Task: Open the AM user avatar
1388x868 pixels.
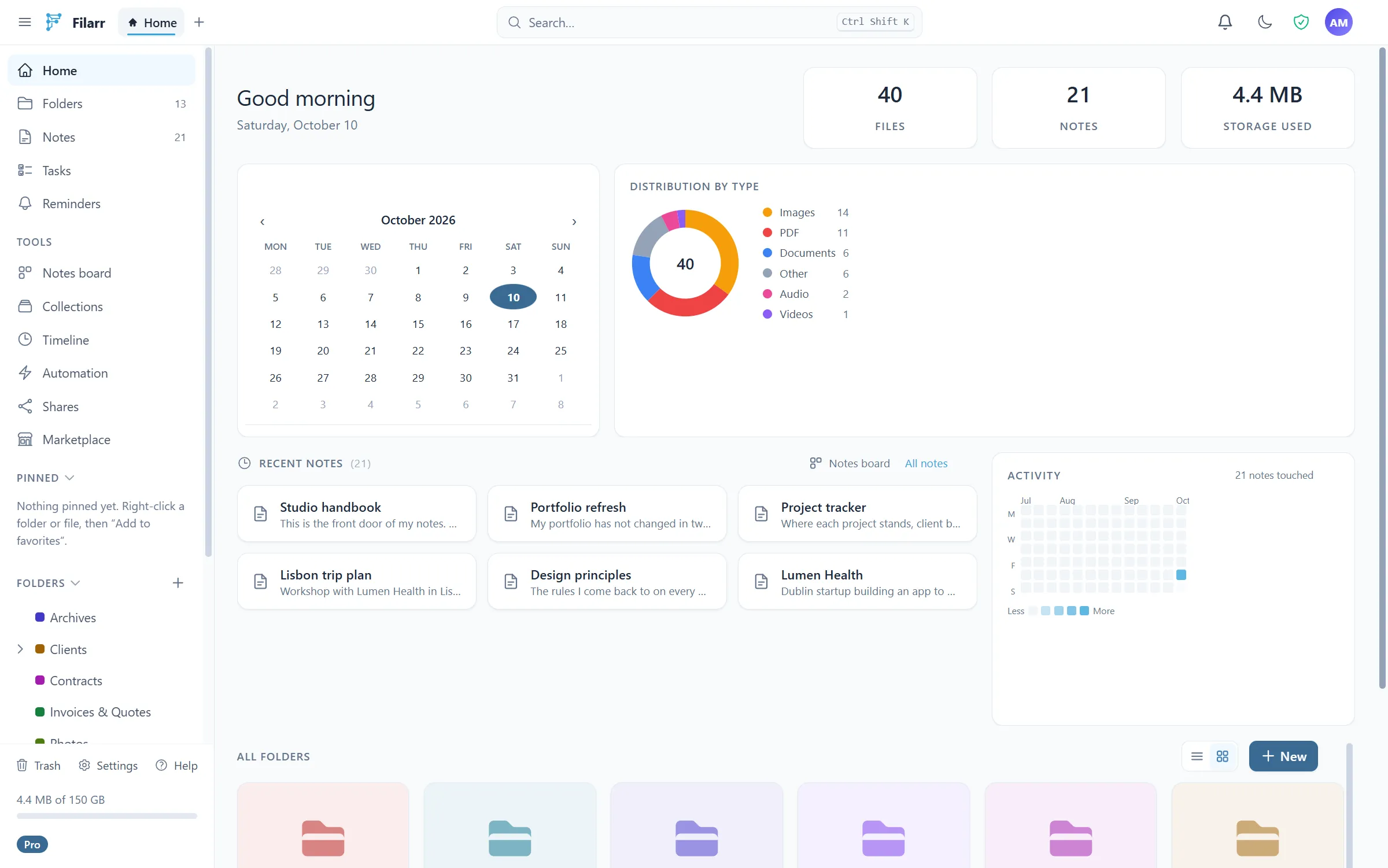Action: pyautogui.click(x=1338, y=22)
